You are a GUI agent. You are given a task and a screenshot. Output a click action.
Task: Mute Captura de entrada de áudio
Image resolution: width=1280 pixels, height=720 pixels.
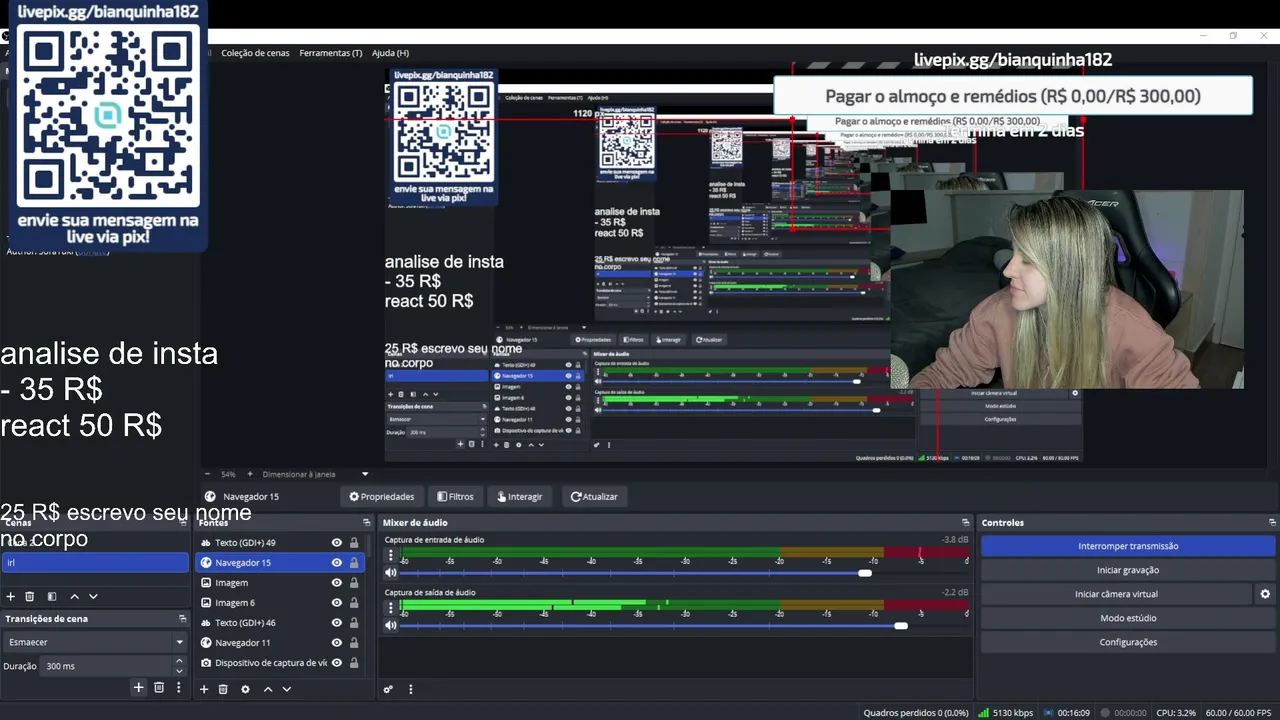point(391,573)
